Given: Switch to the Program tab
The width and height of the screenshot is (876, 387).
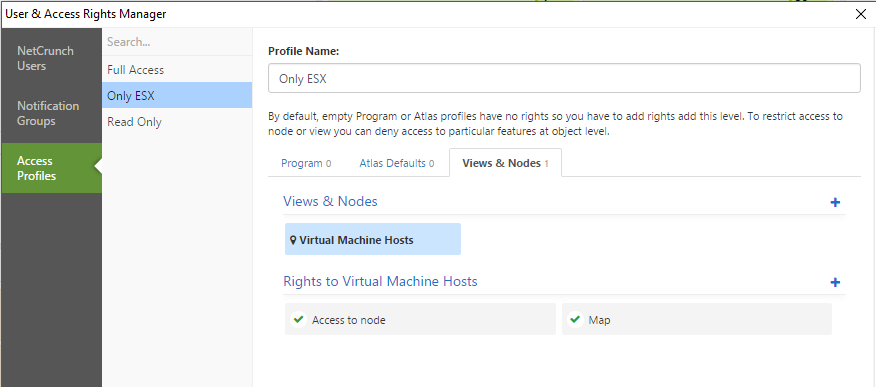Looking at the screenshot, I should (306, 163).
